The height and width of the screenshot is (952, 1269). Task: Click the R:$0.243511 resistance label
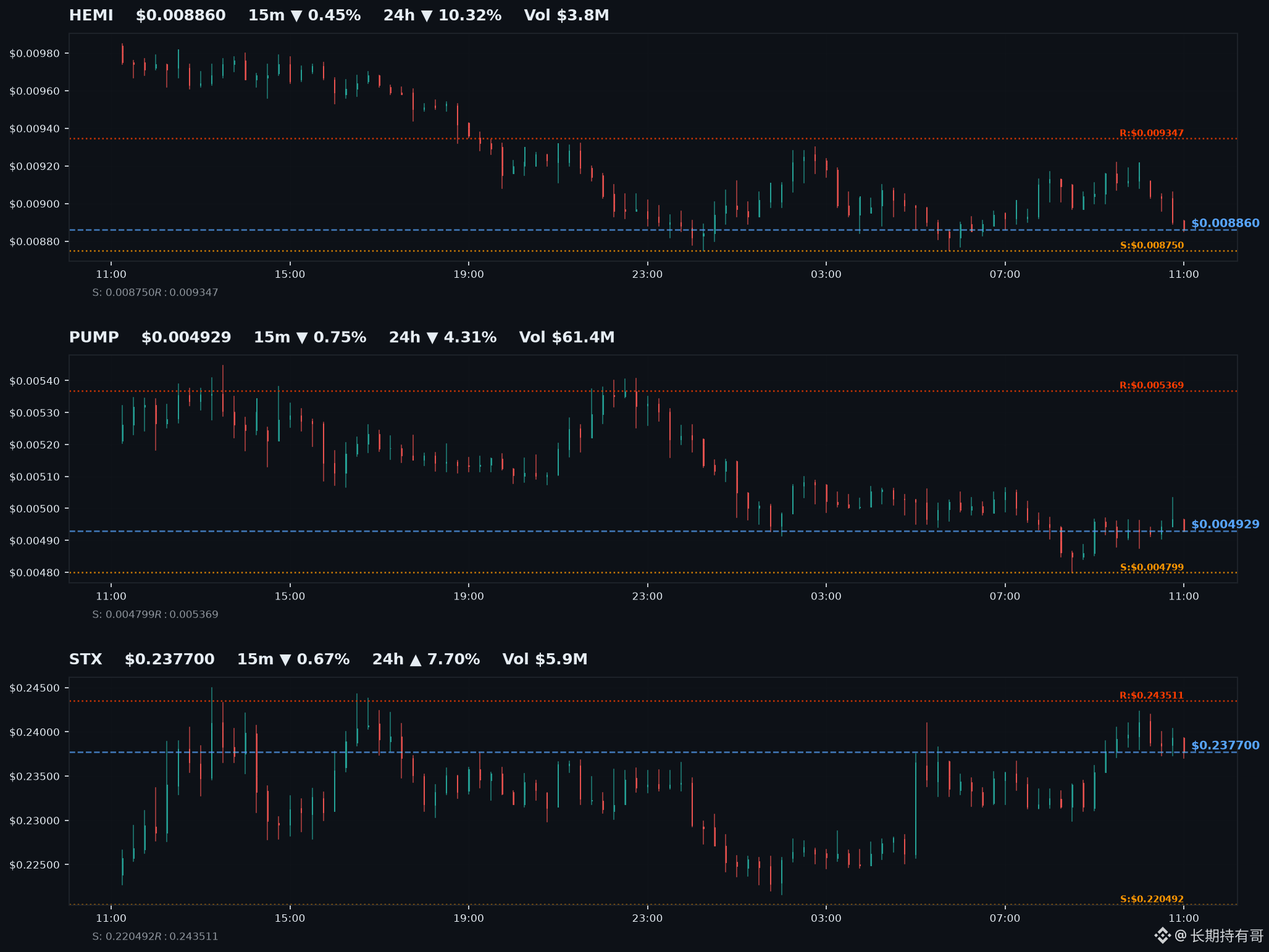pos(1152,695)
